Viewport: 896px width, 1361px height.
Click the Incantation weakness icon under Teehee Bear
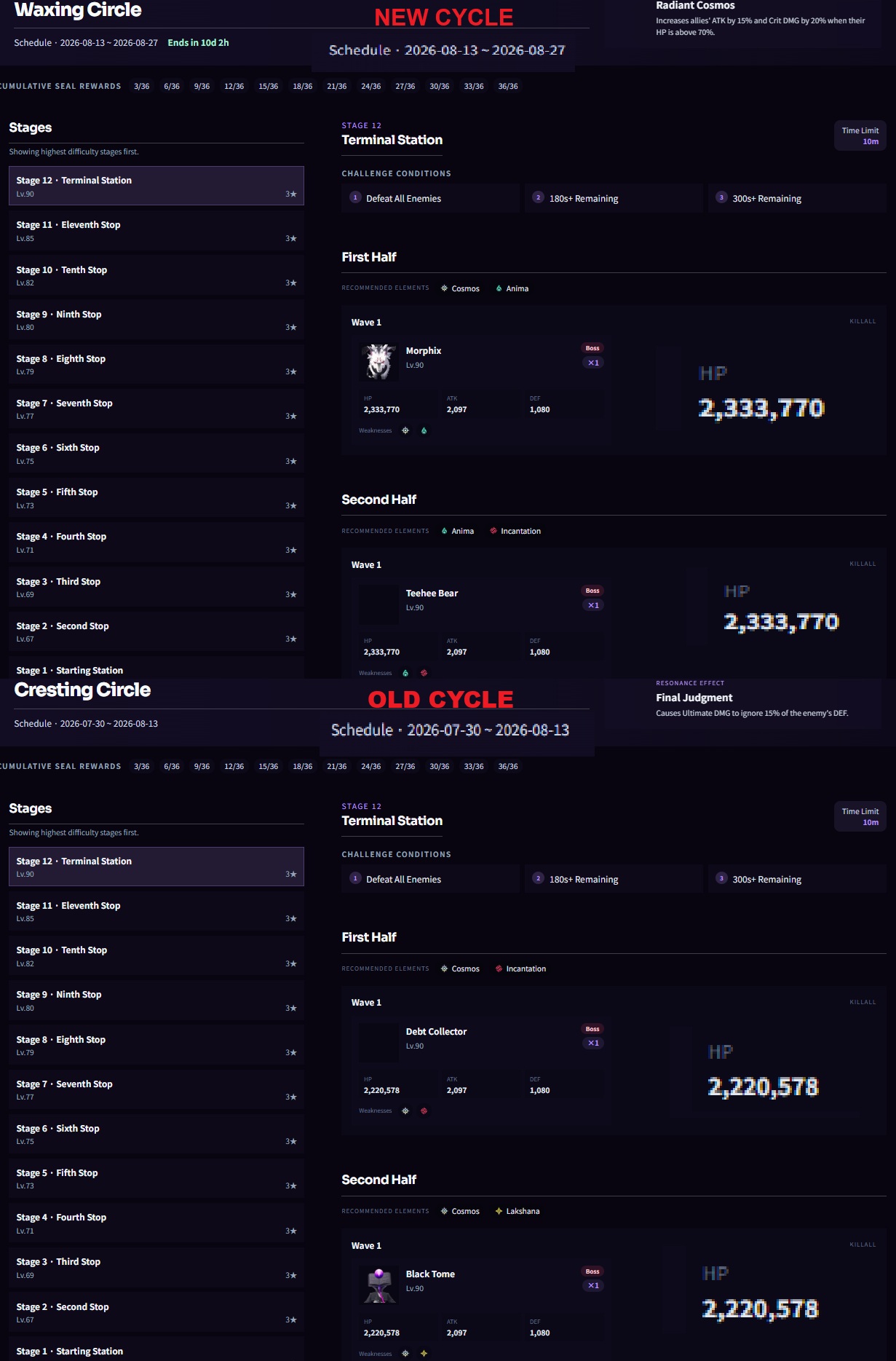[424, 673]
